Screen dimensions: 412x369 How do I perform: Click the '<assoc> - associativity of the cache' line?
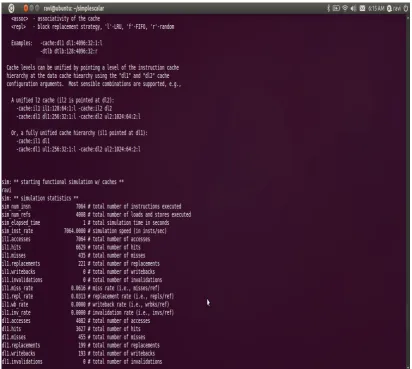point(55,18)
